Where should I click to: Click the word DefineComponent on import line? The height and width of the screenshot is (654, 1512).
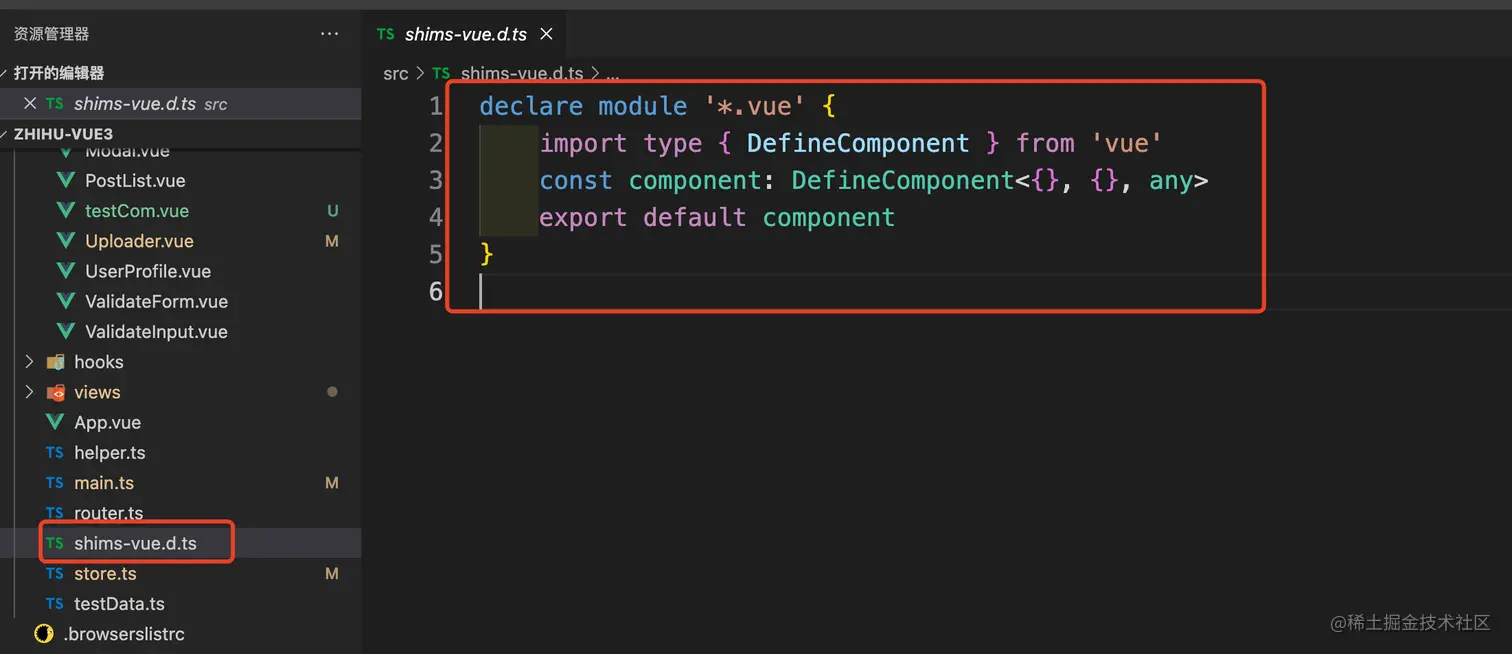(x=858, y=143)
